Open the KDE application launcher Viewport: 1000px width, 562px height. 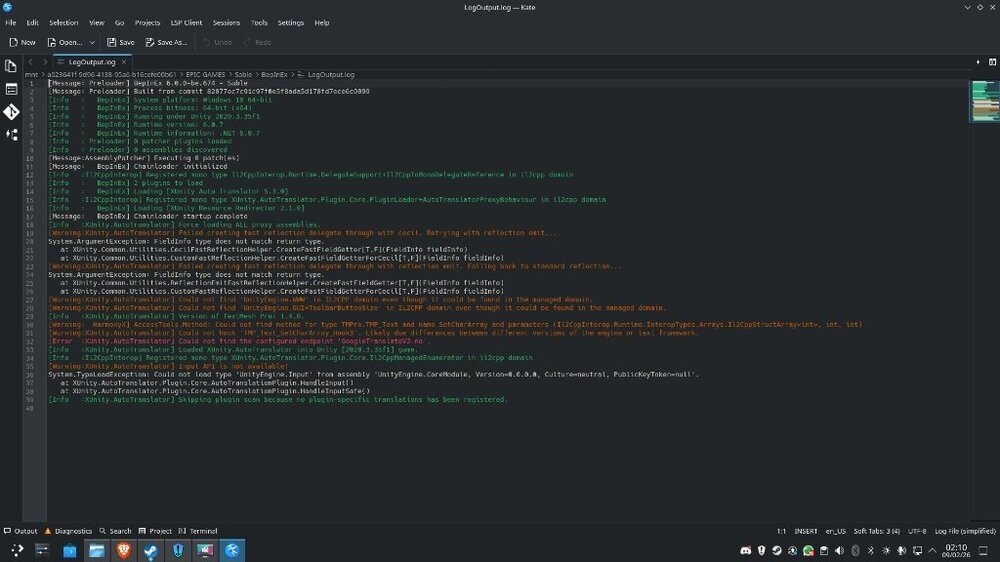pyautogui.click(x=17, y=550)
